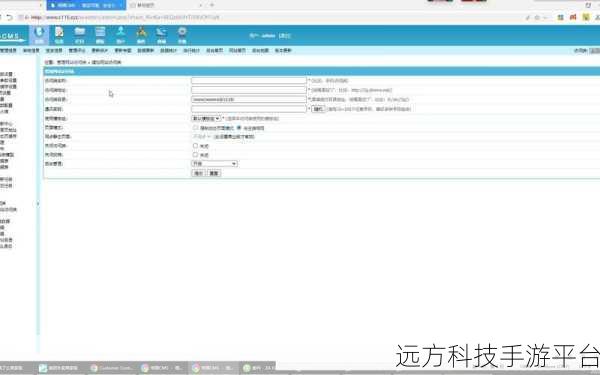Screen dimensions: 600x375
Task: Switch to the second, inactive browser tab
Action: [x=166, y=5]
